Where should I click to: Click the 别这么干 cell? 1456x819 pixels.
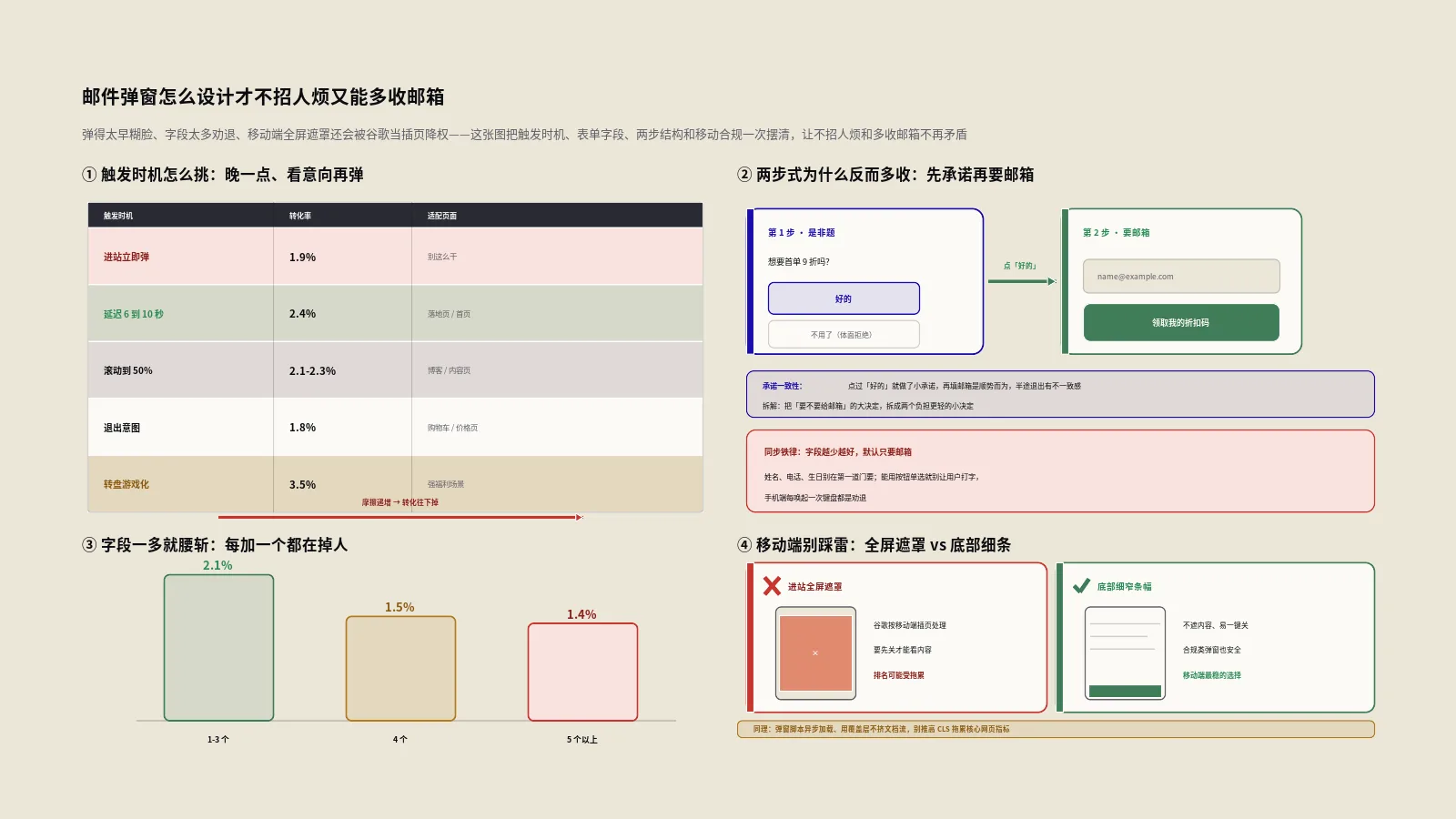point(442,257)
